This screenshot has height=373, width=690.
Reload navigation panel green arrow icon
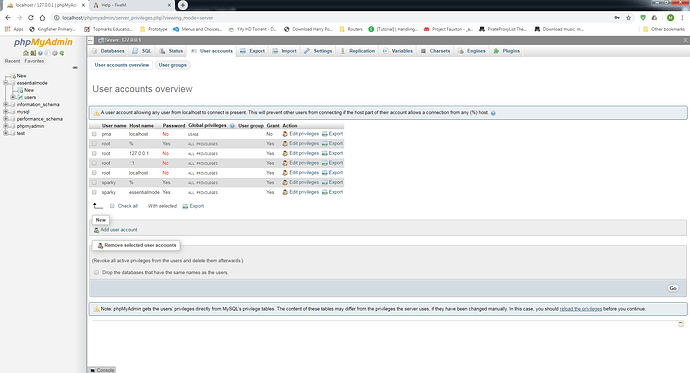click(x=62, y=53)
